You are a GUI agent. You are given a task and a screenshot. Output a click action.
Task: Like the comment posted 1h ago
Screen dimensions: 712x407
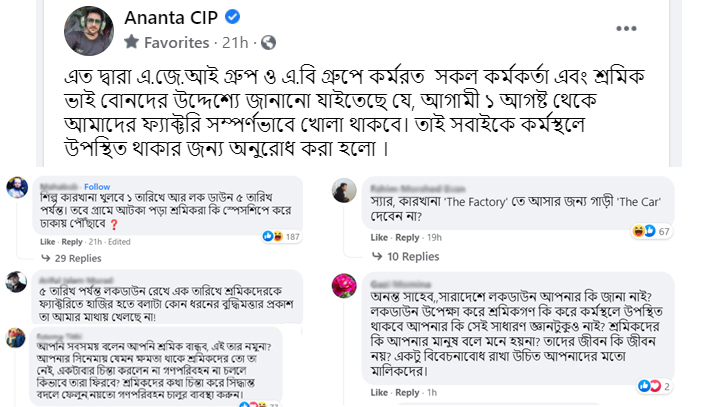[x=379, y=392]
